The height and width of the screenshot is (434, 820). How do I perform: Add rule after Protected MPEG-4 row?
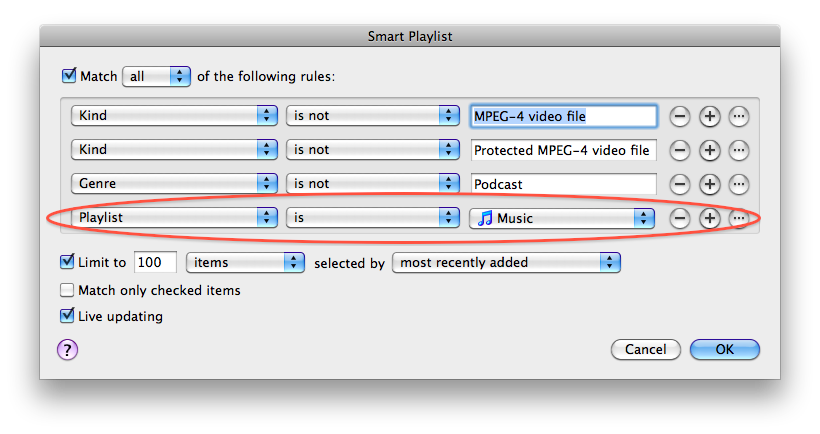(710, 150)
